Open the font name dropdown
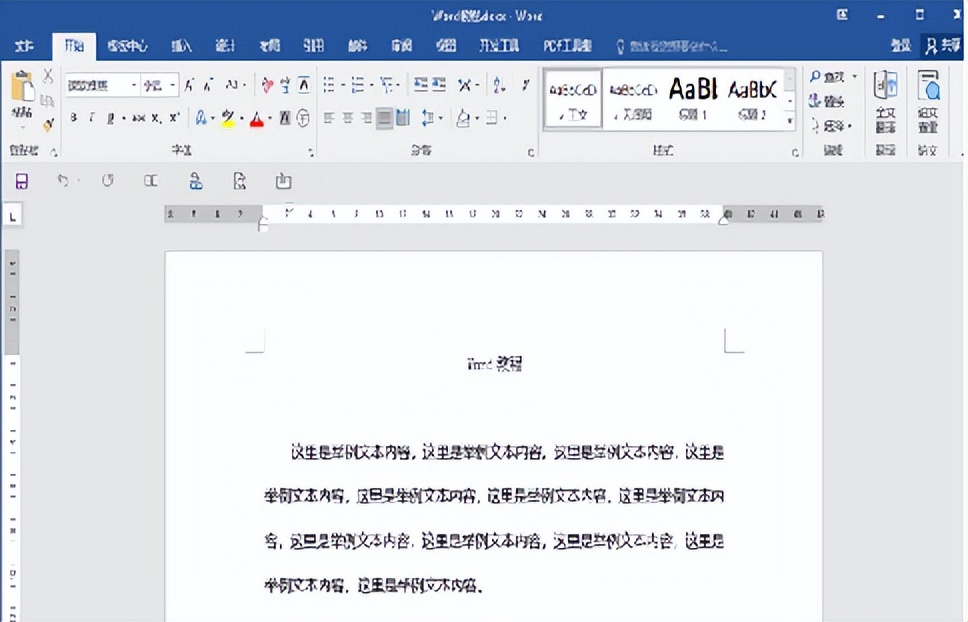968x622 pixels. [x=135, y=84]
